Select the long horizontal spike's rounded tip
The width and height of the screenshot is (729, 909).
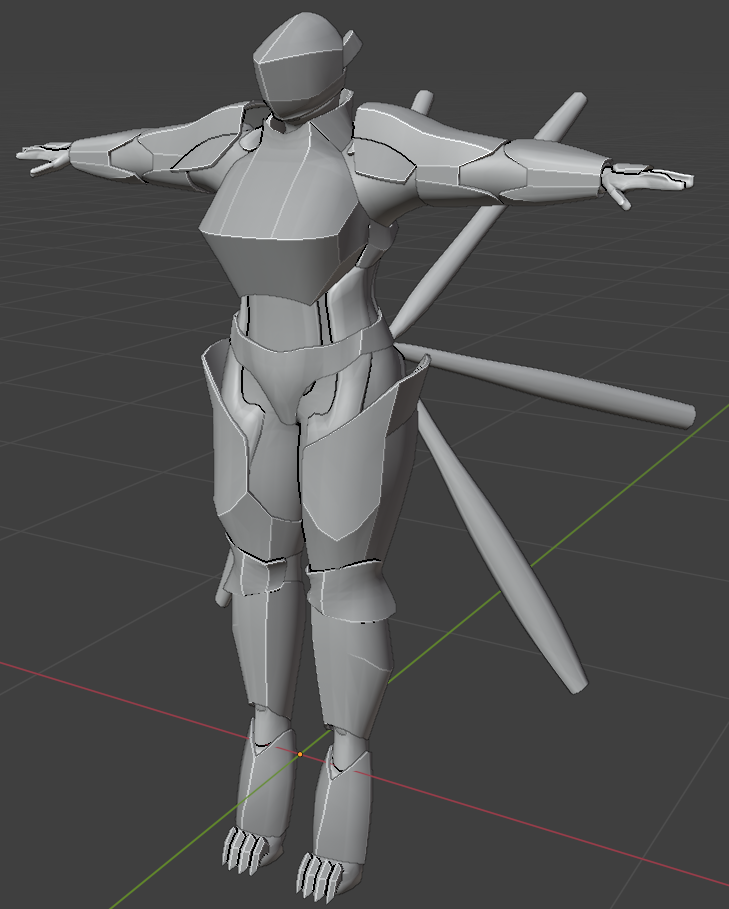[684, 416]
